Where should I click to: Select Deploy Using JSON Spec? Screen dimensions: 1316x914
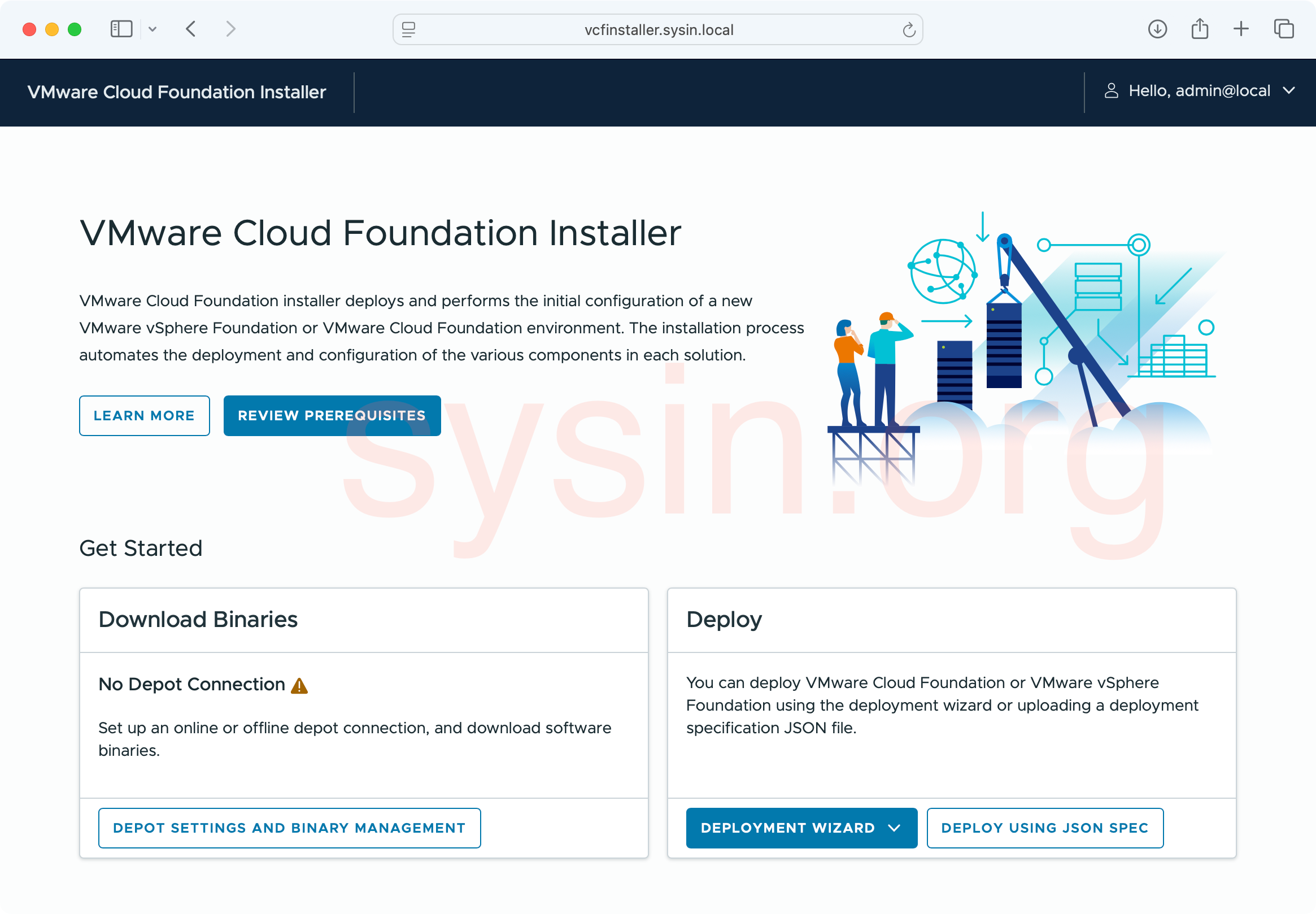point(1045,828)
